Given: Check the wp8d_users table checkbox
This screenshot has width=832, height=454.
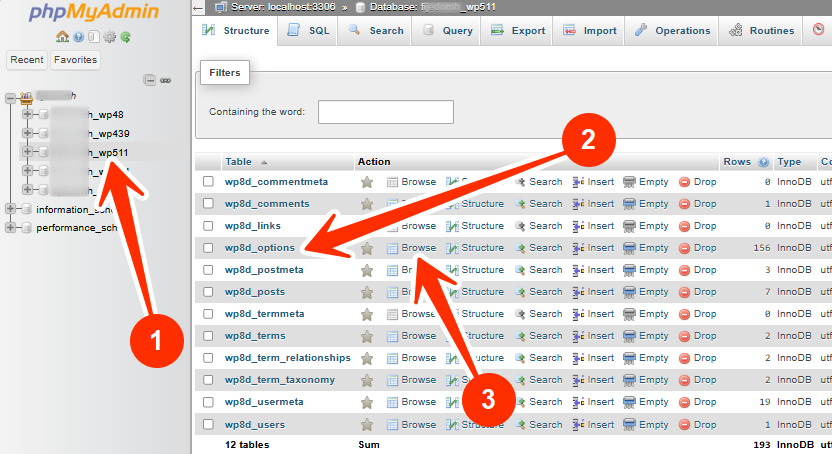Looking at the screenshot, I should pos(208,424).
